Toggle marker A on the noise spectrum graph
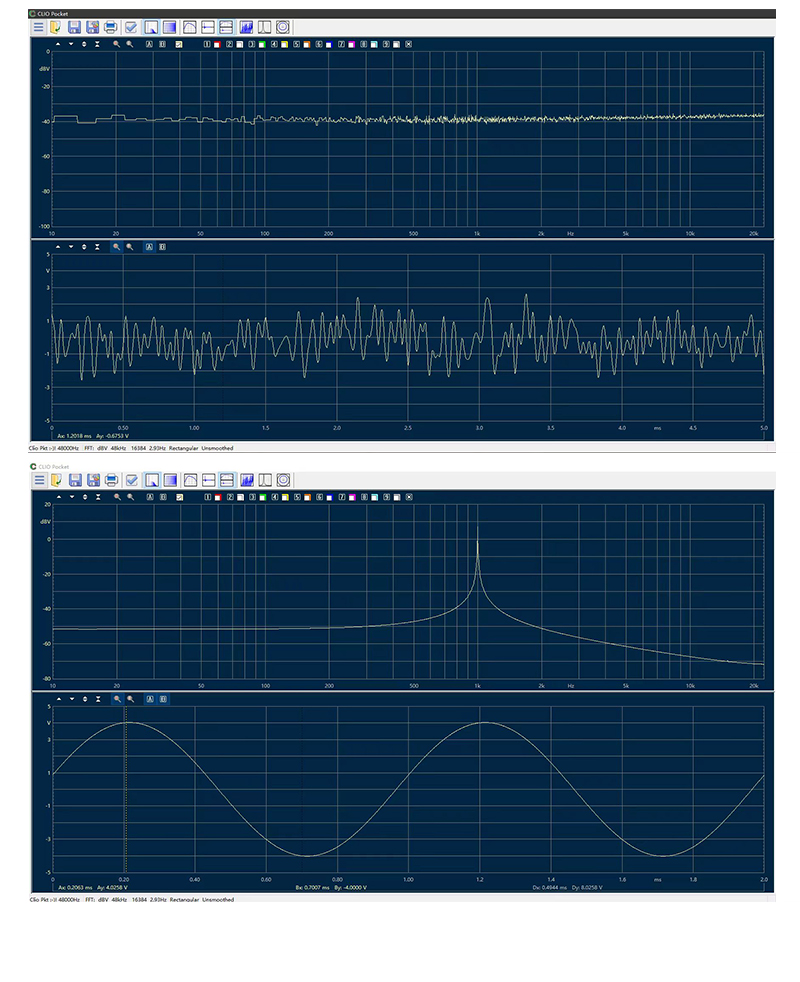Screen dimensions: 800x982 point(149,44)
